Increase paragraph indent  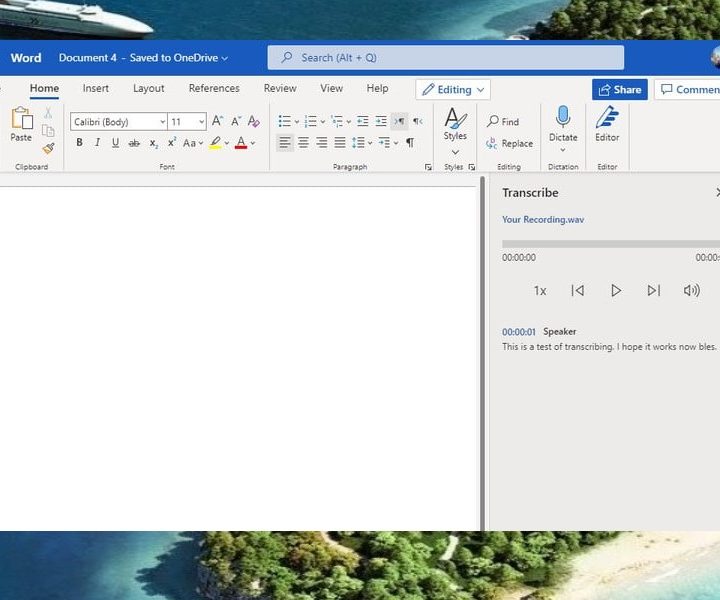pos(381,121)
